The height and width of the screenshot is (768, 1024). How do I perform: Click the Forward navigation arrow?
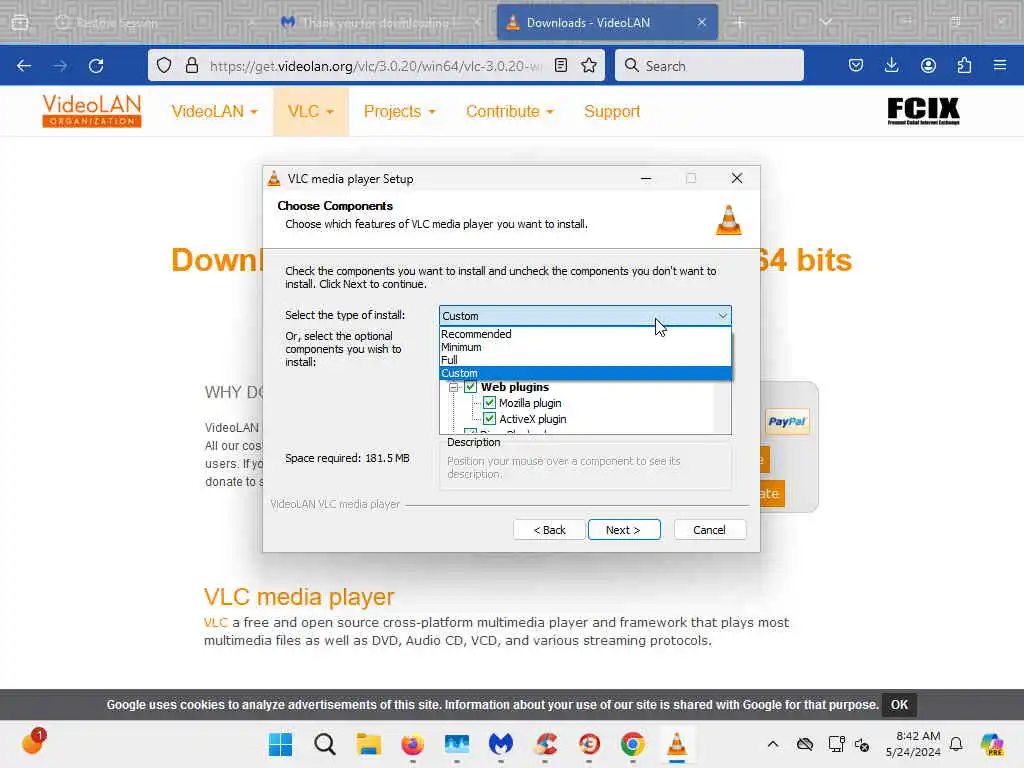click(60, 65)
